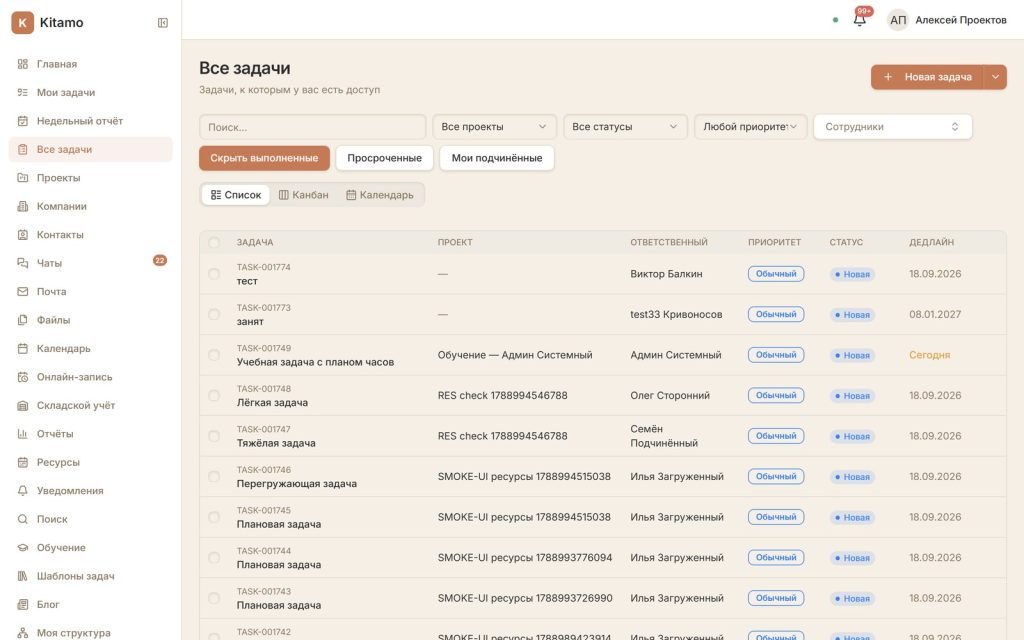The image size is (1024, 640).
Task: Navigate to Компании
Action: tap(90, 206)
